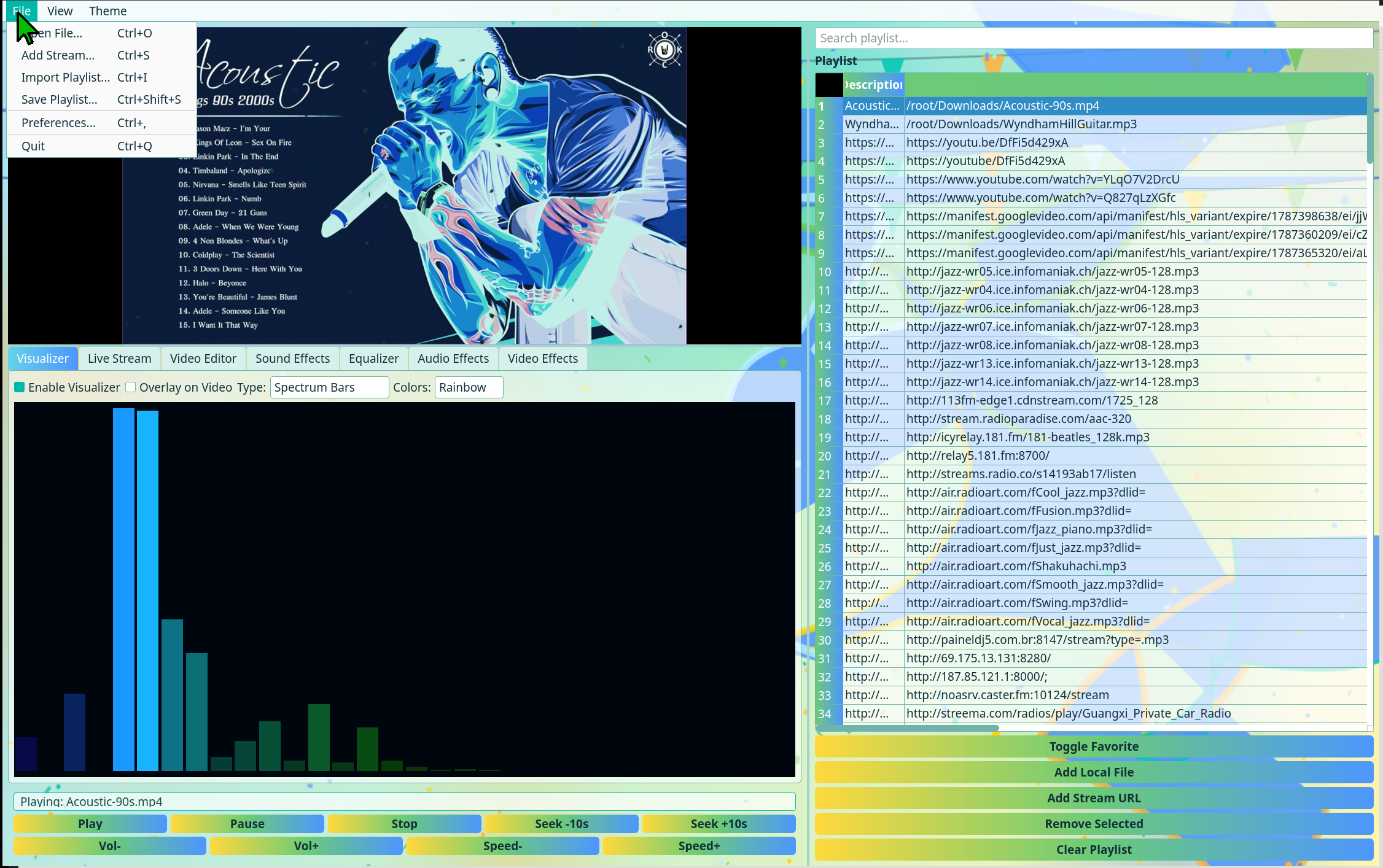Open Preferences... from File menu
1383x868 pixels.
[x=102, y=123]
